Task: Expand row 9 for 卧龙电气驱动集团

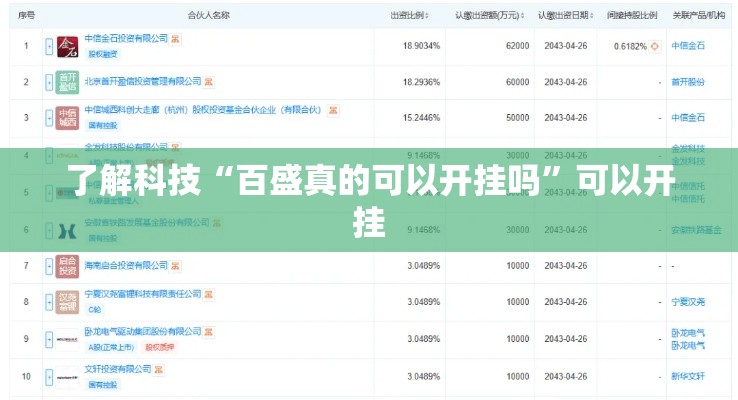Action: (x=49, y=339)
